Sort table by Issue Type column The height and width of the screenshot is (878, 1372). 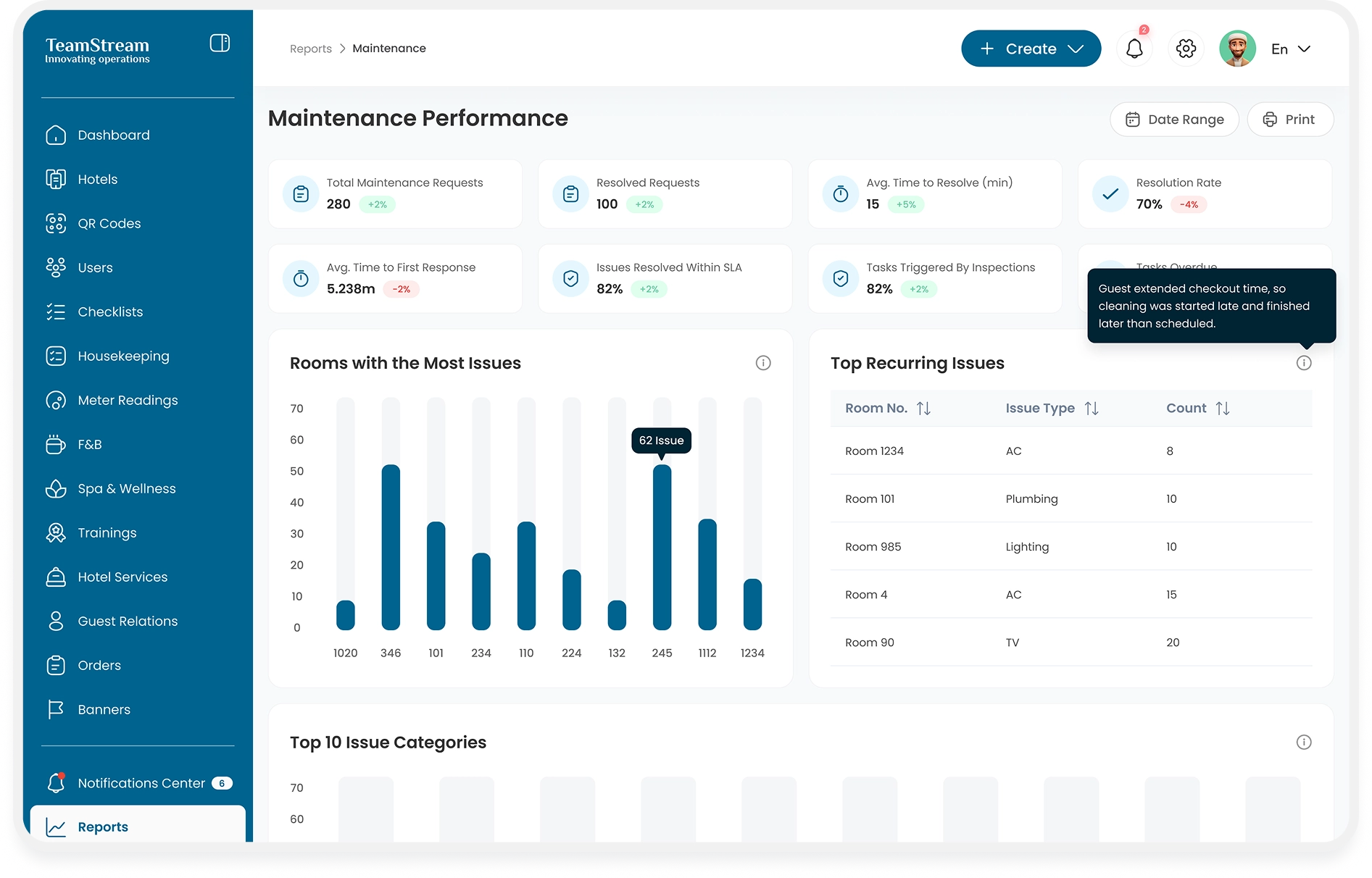tap(1092, 409)
